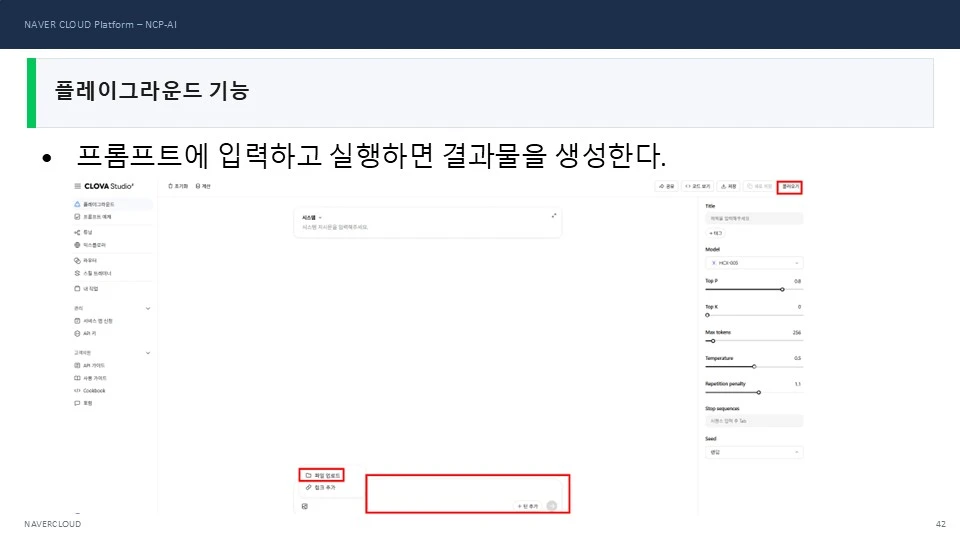Select 파일 업로드 file upload option

[322, 475]
